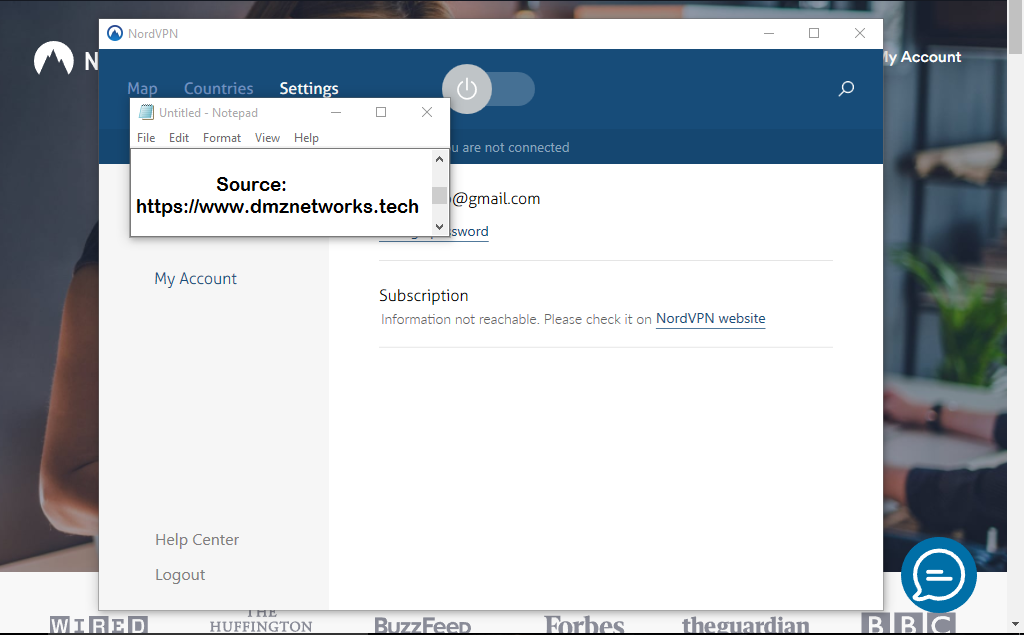Click the Subscription heading text
Screen dimensions: 1024x635
point(424,296)
